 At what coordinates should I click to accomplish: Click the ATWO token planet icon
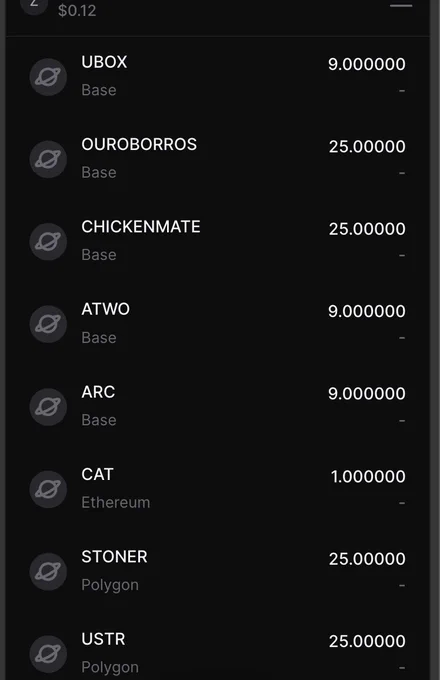[x=48, y=324]
